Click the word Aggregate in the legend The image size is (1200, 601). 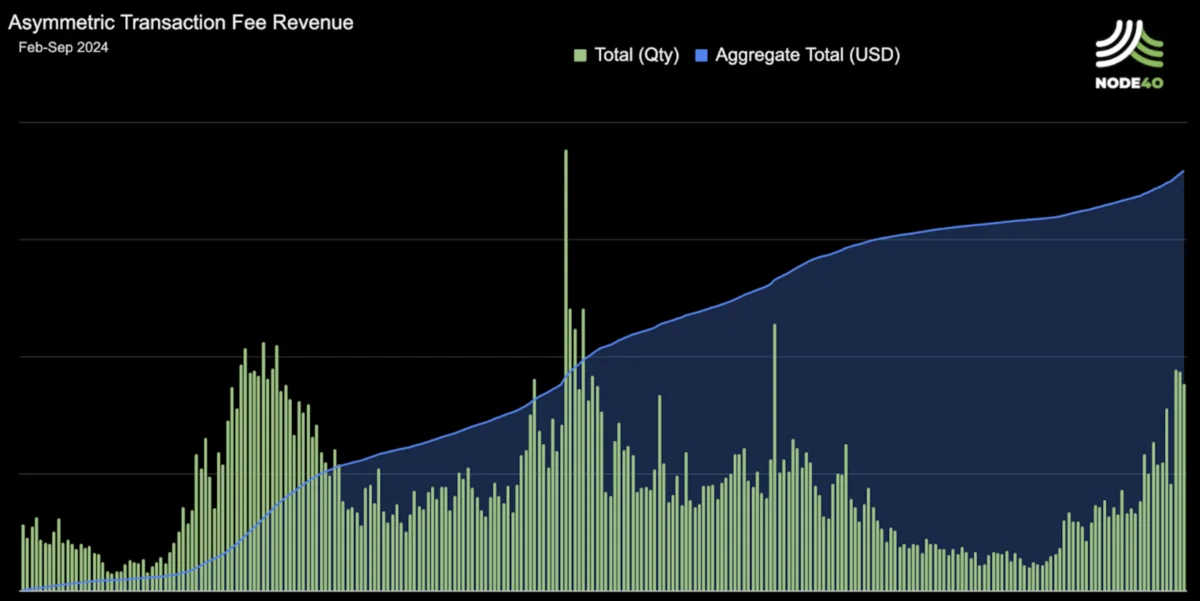tap(753, 55)
